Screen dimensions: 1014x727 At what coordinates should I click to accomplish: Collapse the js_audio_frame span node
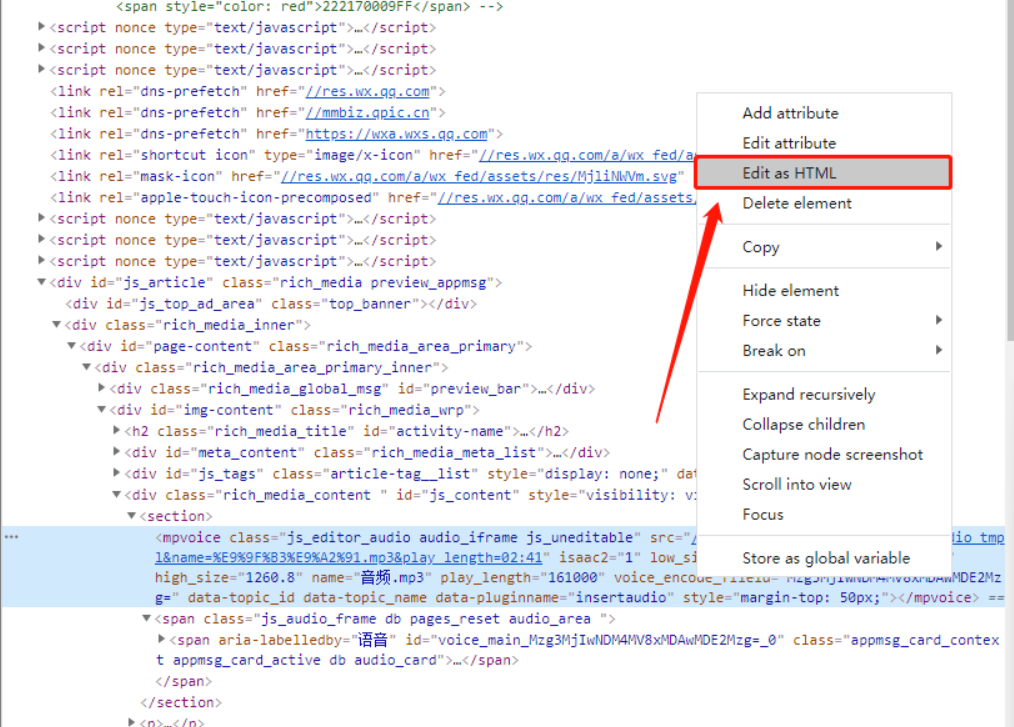pyautogui.click(x=147, y=618)
